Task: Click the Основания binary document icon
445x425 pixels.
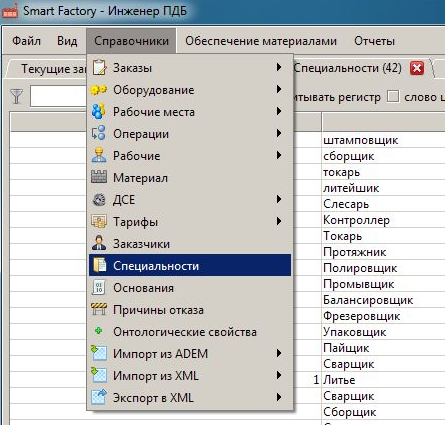Action: [x=99, y=288]
